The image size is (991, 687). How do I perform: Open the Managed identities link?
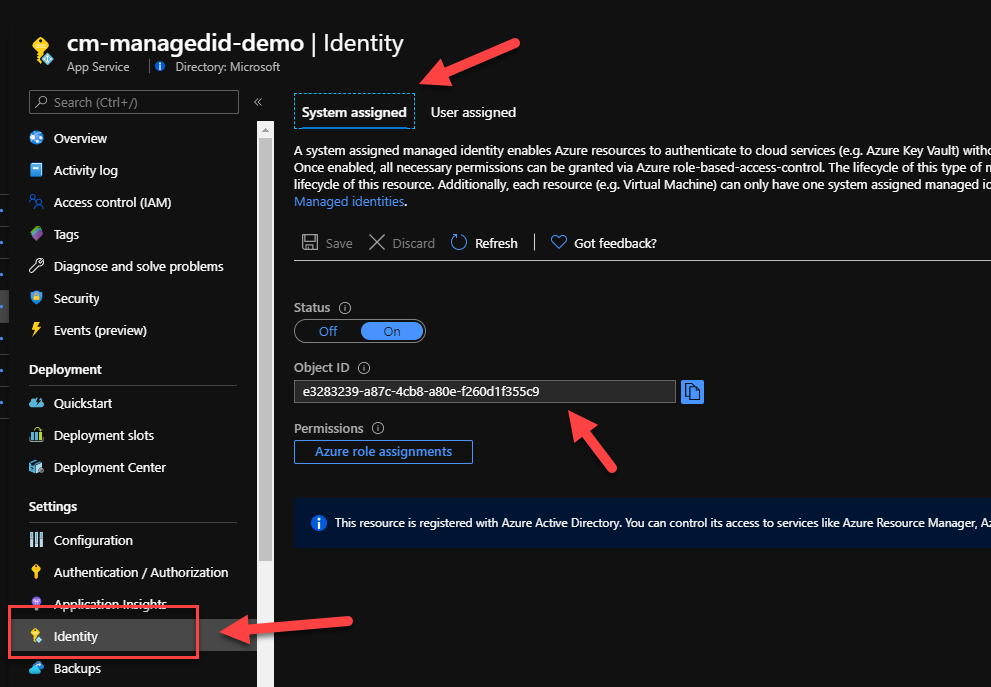pos(349,202)
